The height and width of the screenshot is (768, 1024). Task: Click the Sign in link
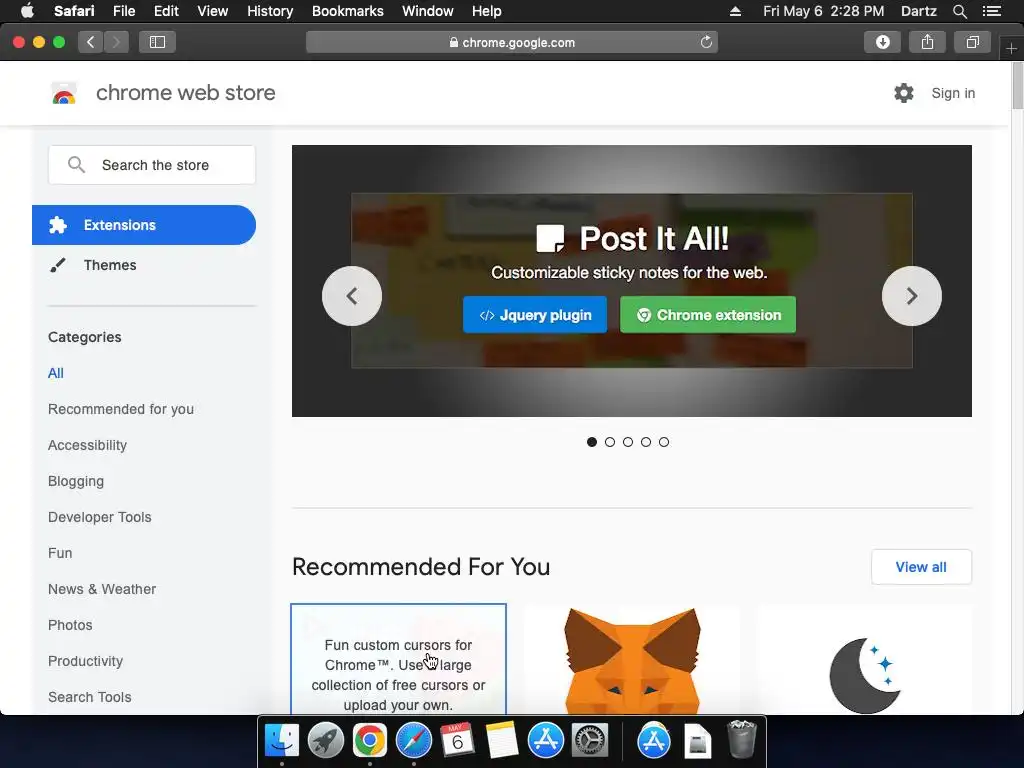[953, 93]
